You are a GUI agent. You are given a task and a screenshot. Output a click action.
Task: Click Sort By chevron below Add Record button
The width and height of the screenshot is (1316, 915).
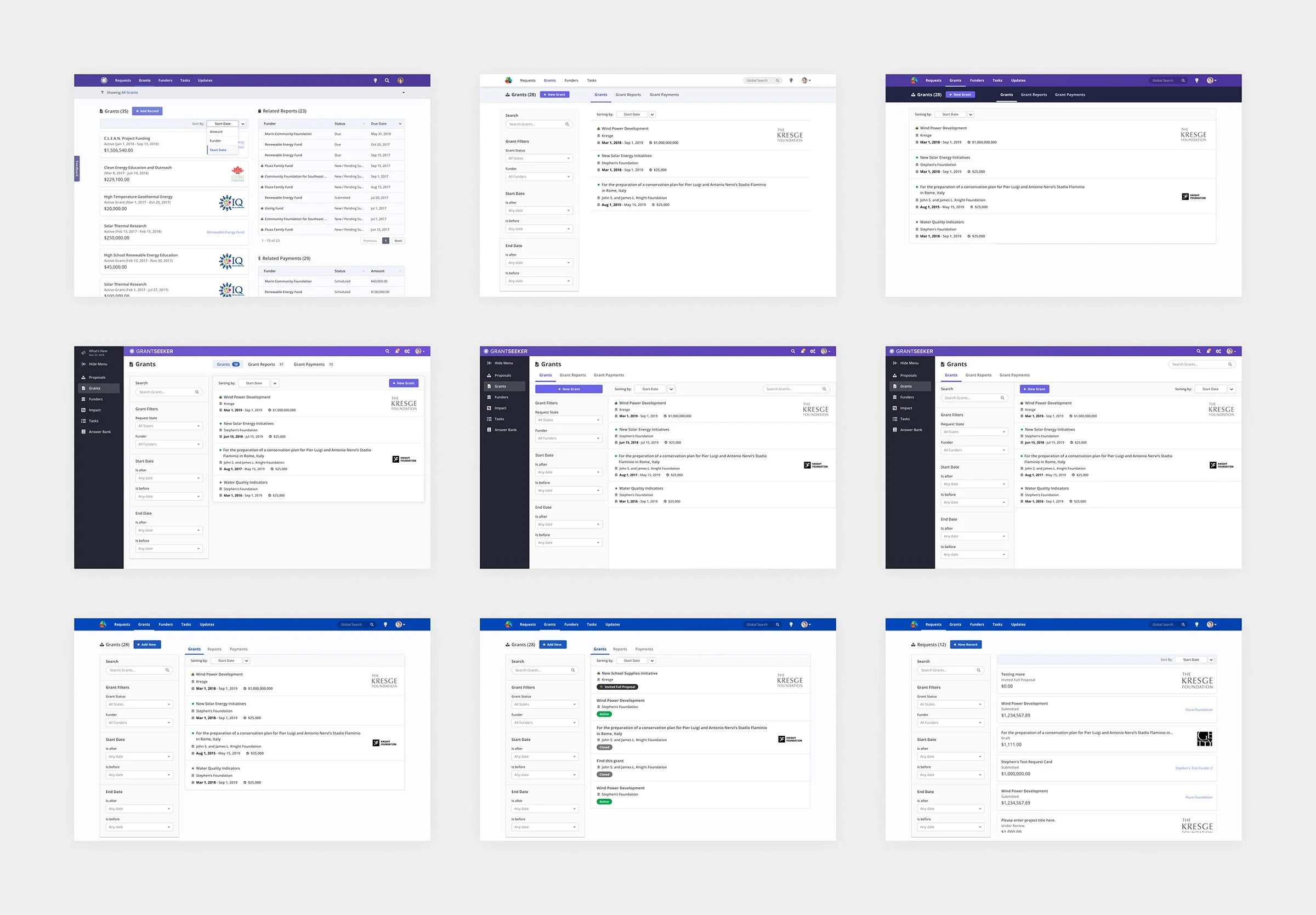pos(243,124)
